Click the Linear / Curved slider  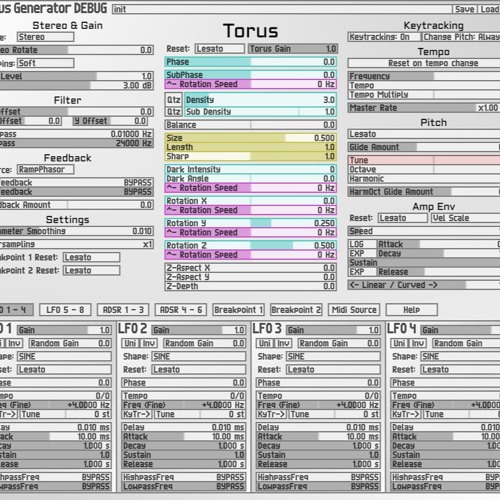[424, 285]
